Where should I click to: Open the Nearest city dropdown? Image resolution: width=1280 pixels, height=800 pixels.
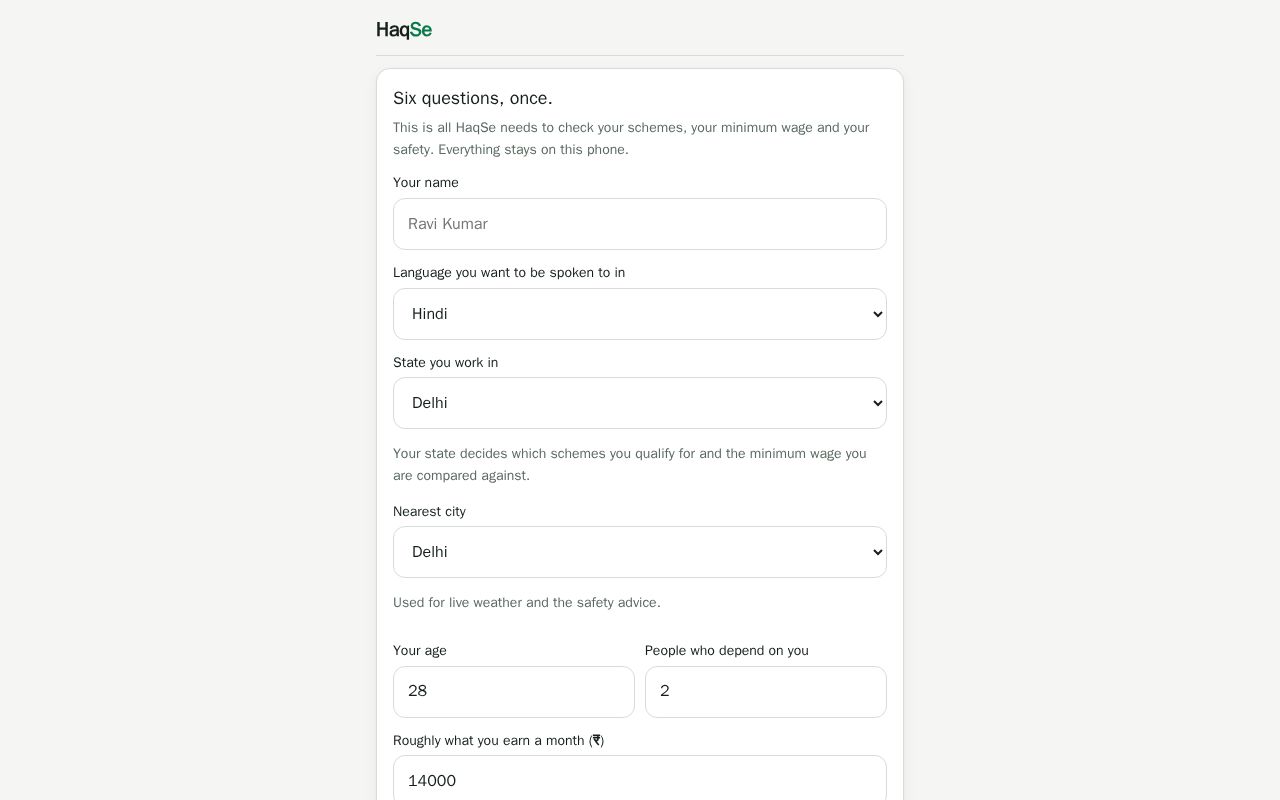pos(640,552)
